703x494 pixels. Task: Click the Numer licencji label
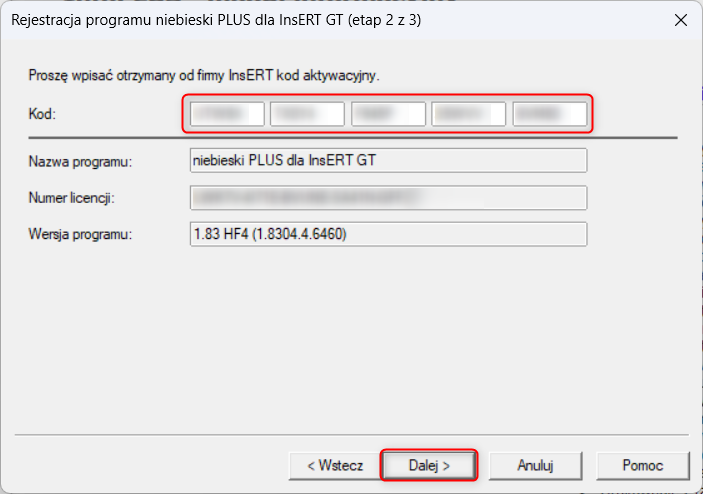[x=72, y=198]
